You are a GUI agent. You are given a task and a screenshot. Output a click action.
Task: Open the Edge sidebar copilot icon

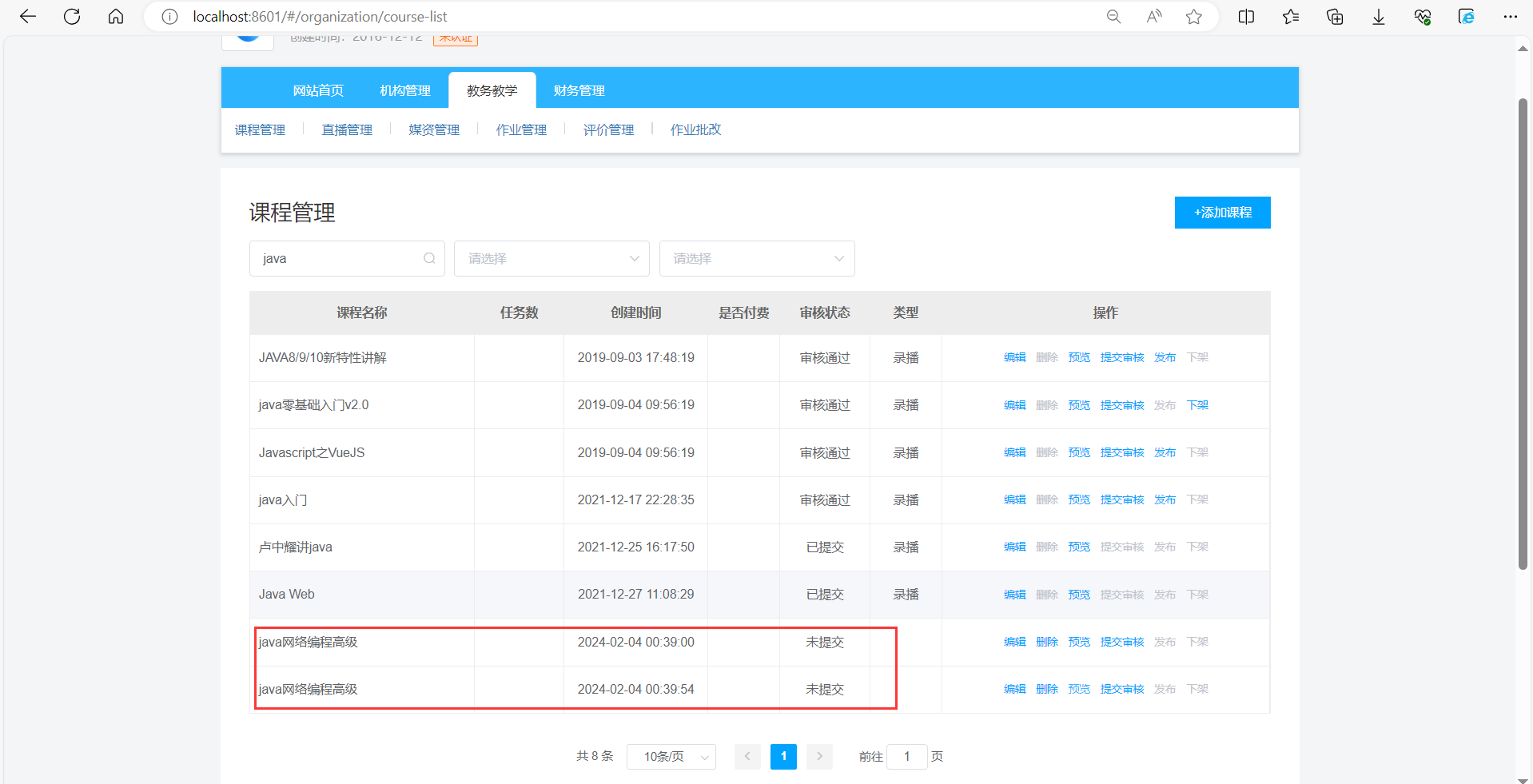pyautogui.click(x=1466, y=17)
